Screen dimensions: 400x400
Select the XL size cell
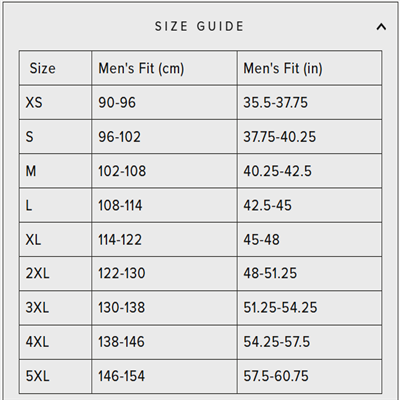click(55, 239)
